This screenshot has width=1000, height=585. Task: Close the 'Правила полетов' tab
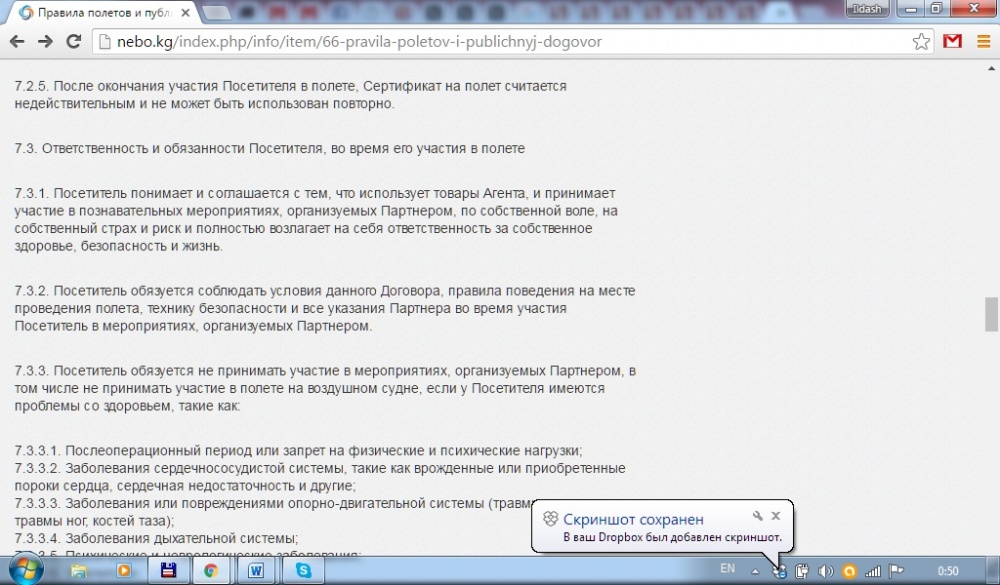click(186, 13)
